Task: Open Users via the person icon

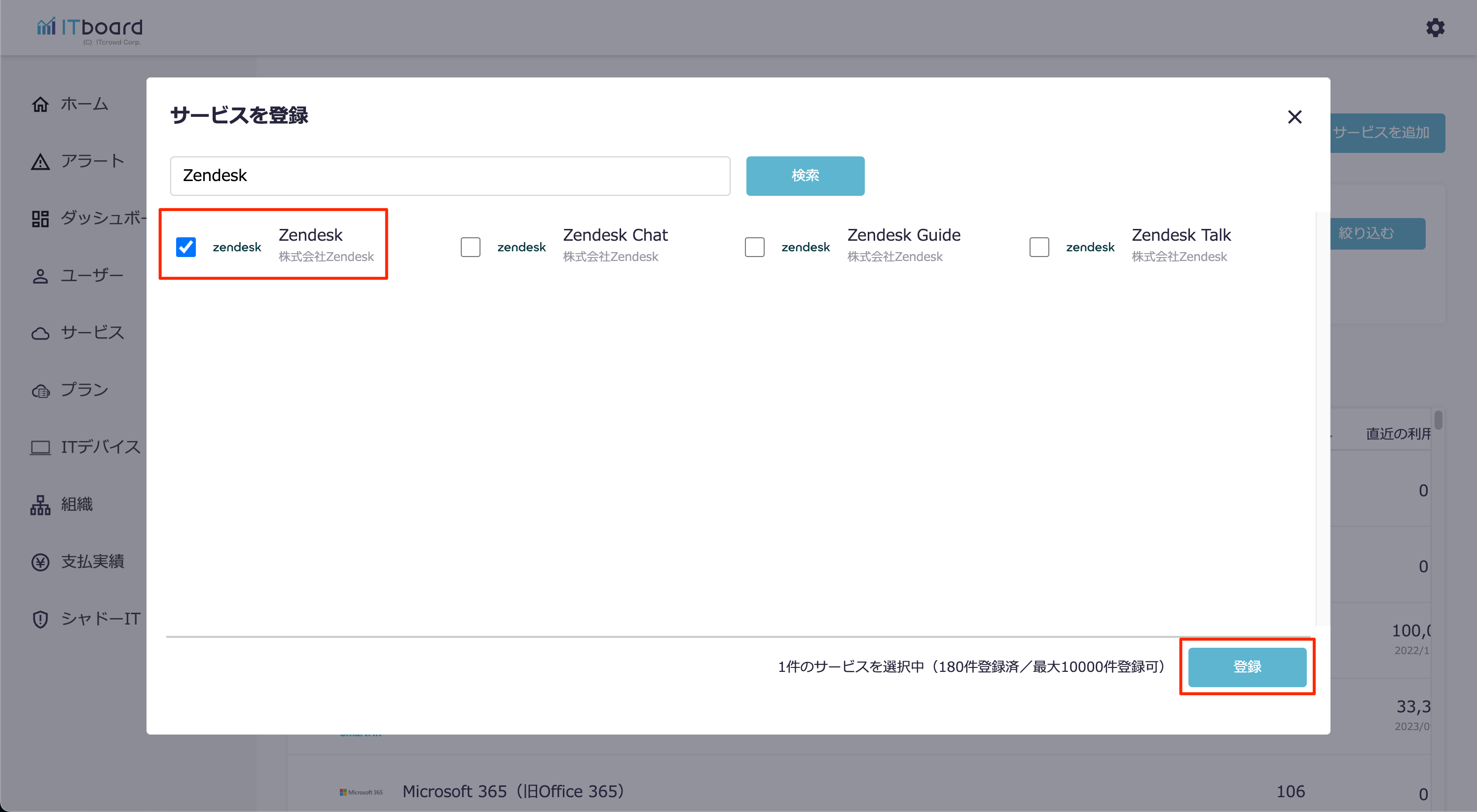Action: click(40, 276)
